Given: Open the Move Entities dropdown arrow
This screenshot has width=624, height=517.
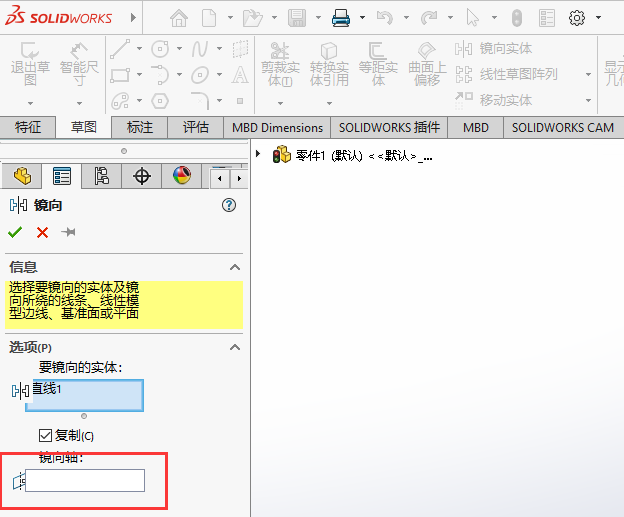Looking at the screenshot, I should (x=589, y=100).
